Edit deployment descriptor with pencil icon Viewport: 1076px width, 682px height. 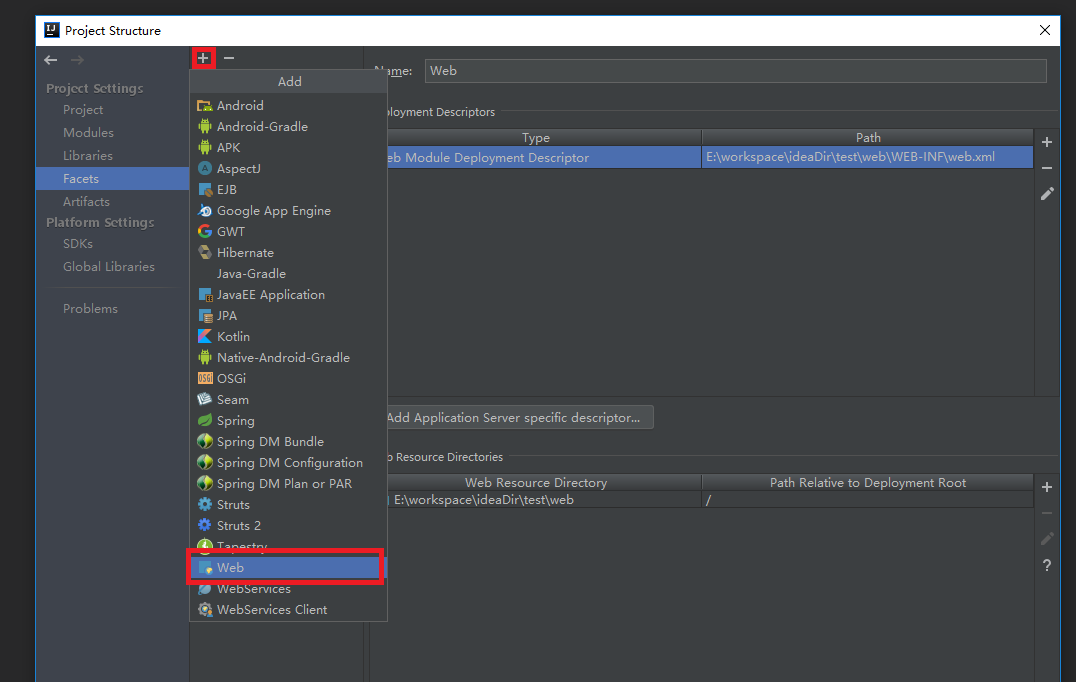(1046, 194)
